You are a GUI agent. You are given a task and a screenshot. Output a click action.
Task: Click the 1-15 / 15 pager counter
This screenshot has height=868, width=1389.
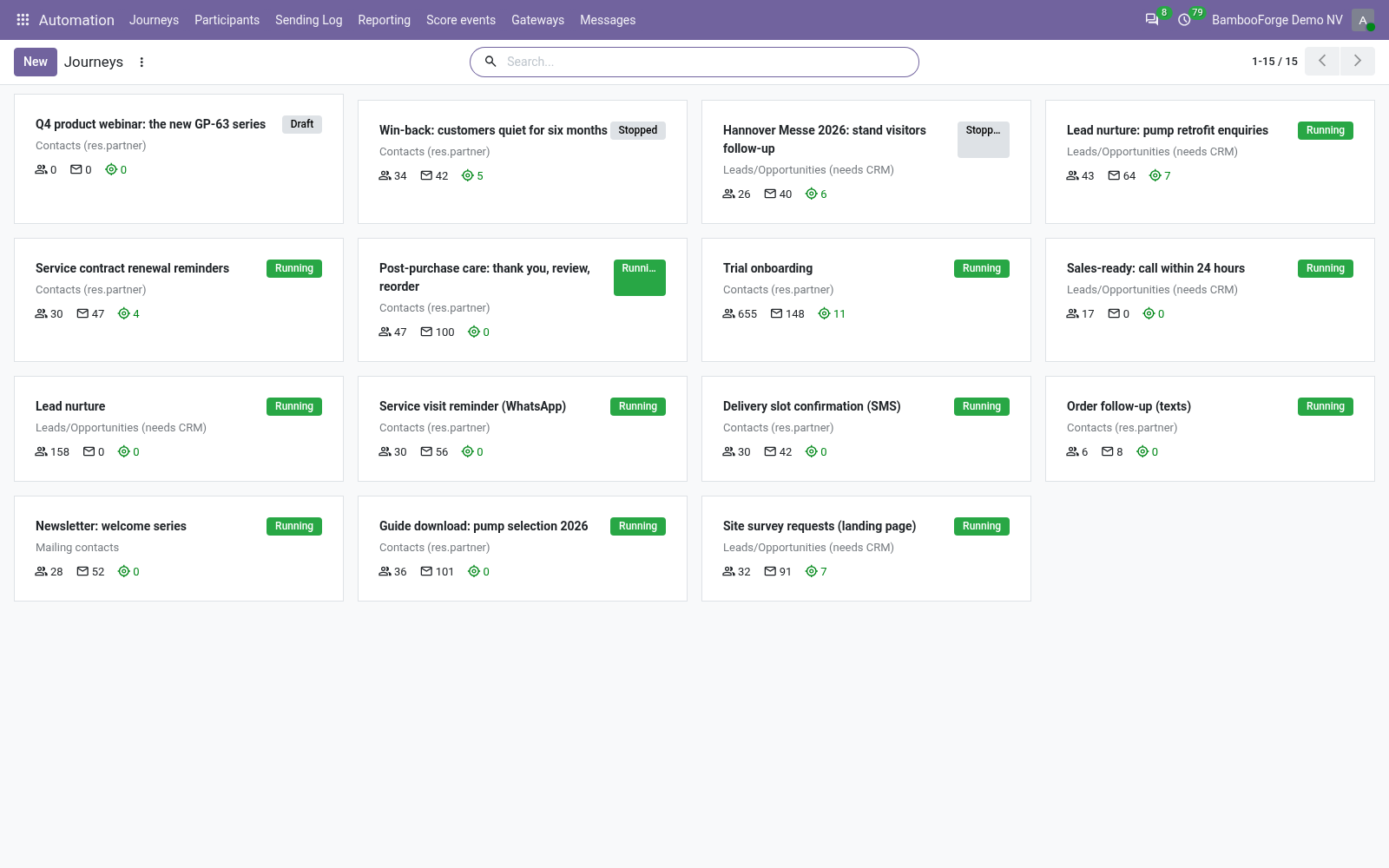coord(1274,62)
